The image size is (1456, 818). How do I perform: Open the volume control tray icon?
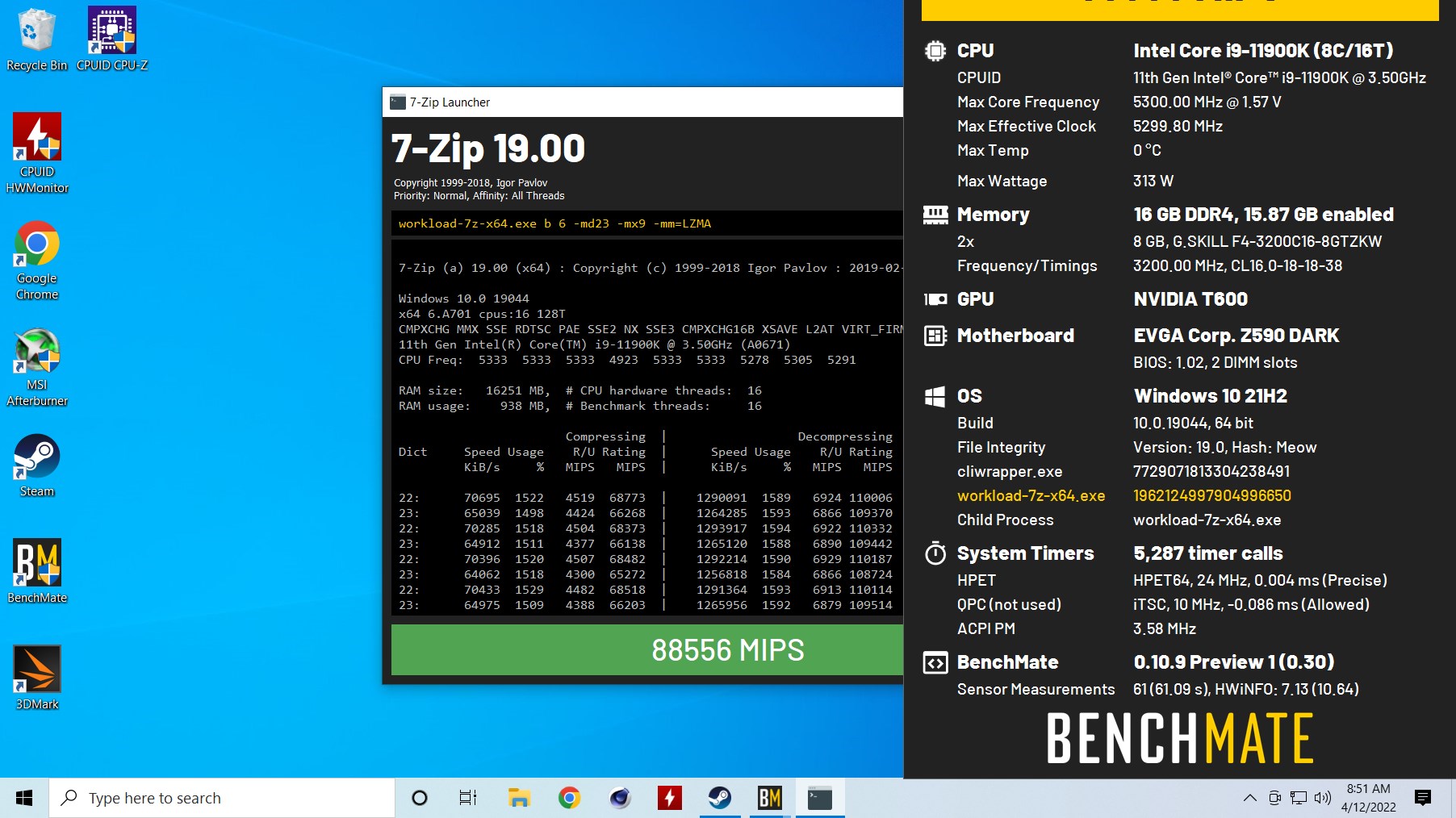(1322, 798)
